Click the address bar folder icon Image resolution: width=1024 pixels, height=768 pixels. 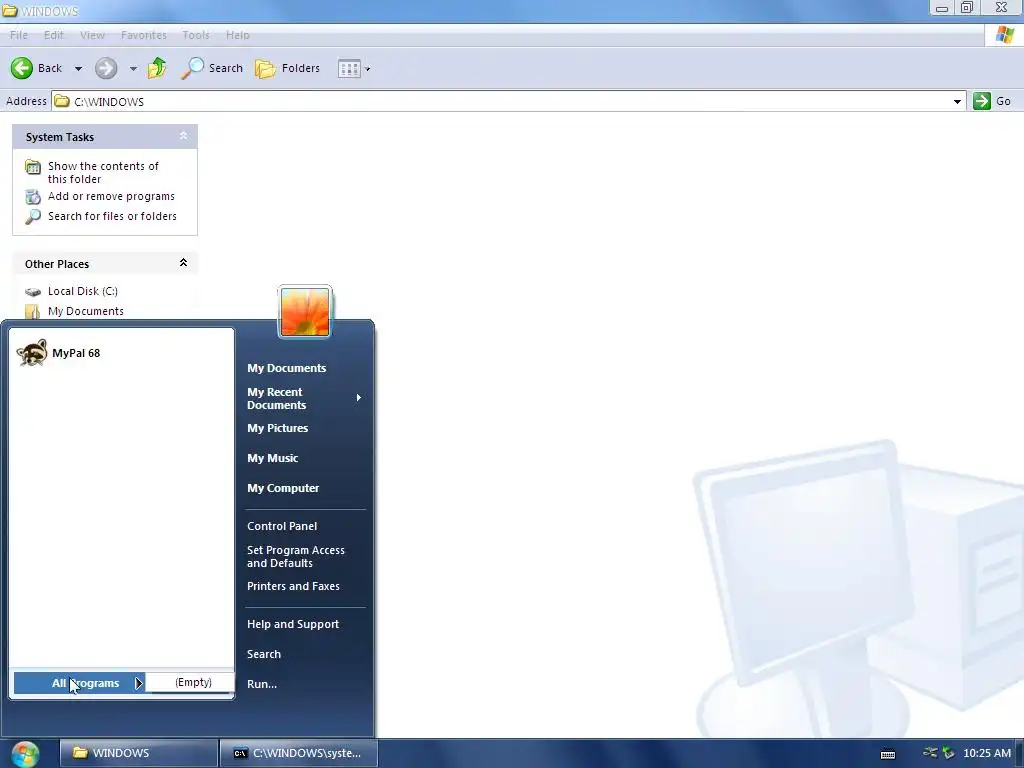click(62, 101)
